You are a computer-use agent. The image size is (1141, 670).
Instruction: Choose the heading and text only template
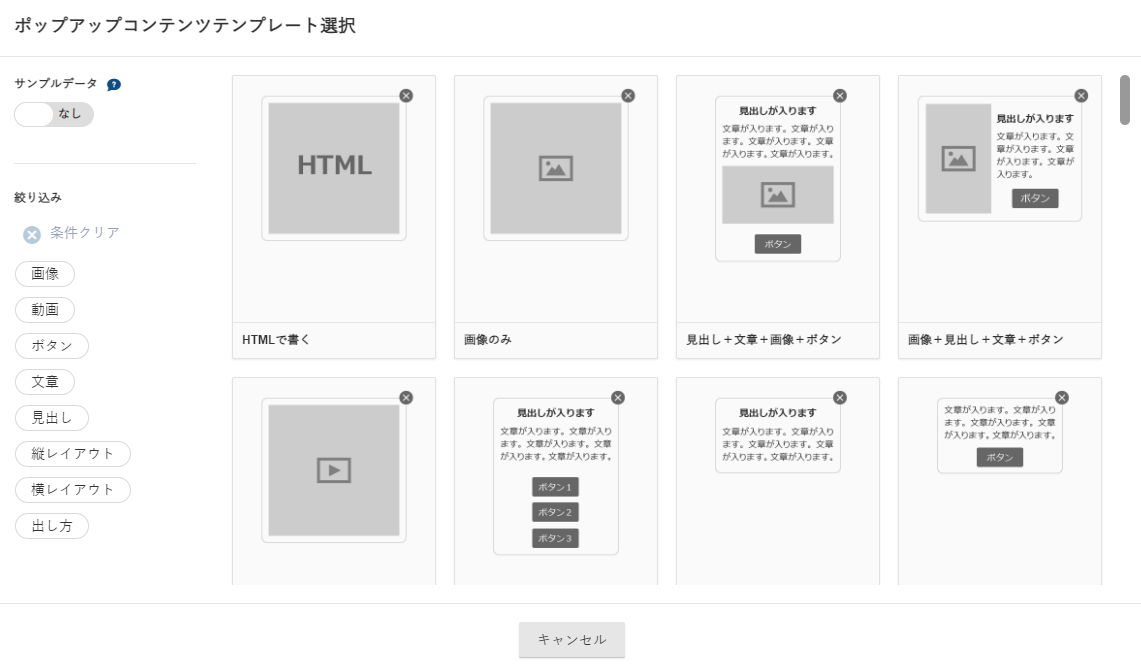coord(778,435)
